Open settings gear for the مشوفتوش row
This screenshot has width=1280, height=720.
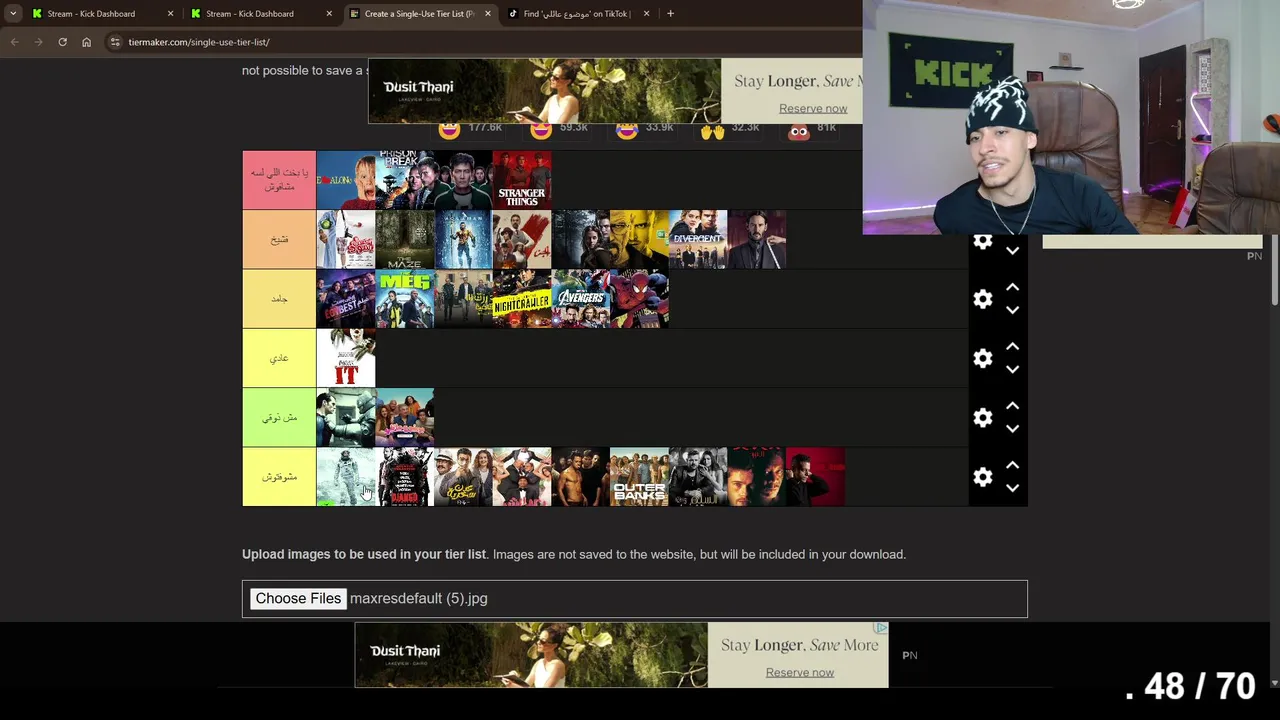(x=982, y=477)
